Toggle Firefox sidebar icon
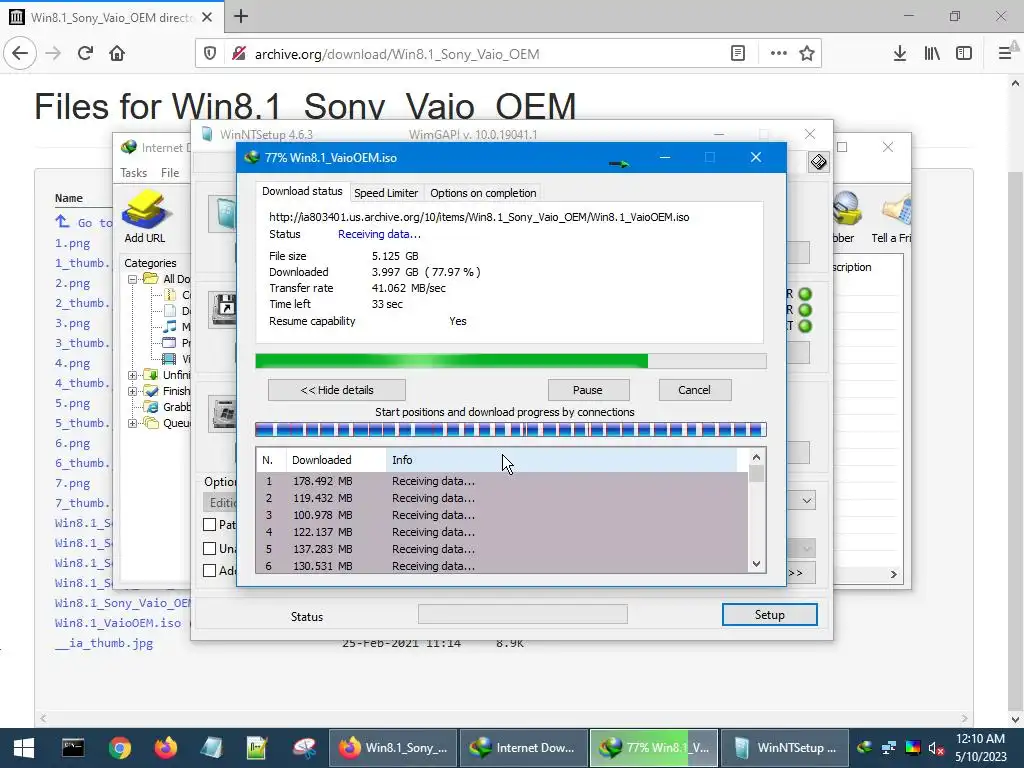This screenshot has height=768, width=1024. coord(964,54)
